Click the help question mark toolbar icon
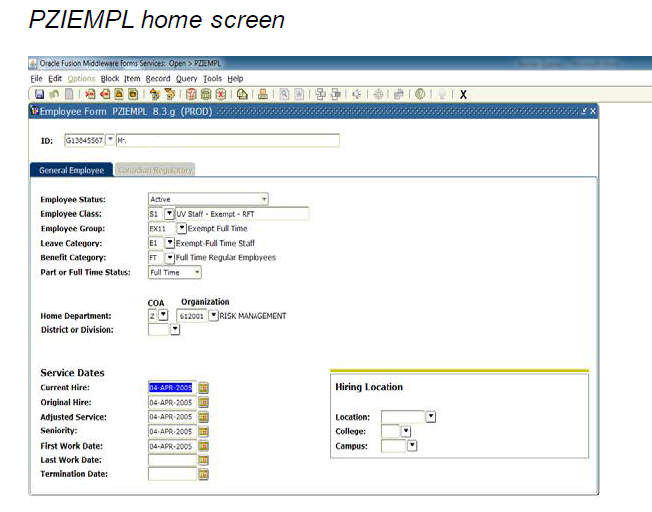The width and height of the screenshot is (652, 512). [420, 94]
